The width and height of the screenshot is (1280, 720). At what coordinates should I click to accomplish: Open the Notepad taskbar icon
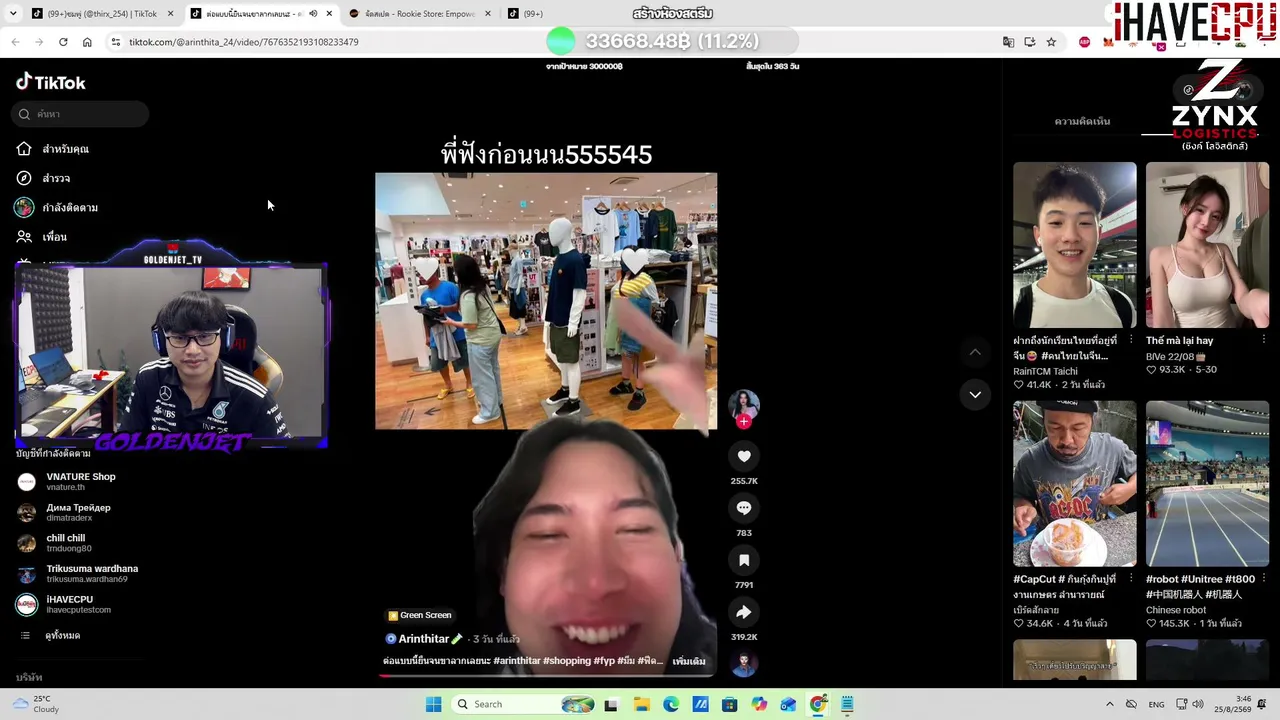847,704
